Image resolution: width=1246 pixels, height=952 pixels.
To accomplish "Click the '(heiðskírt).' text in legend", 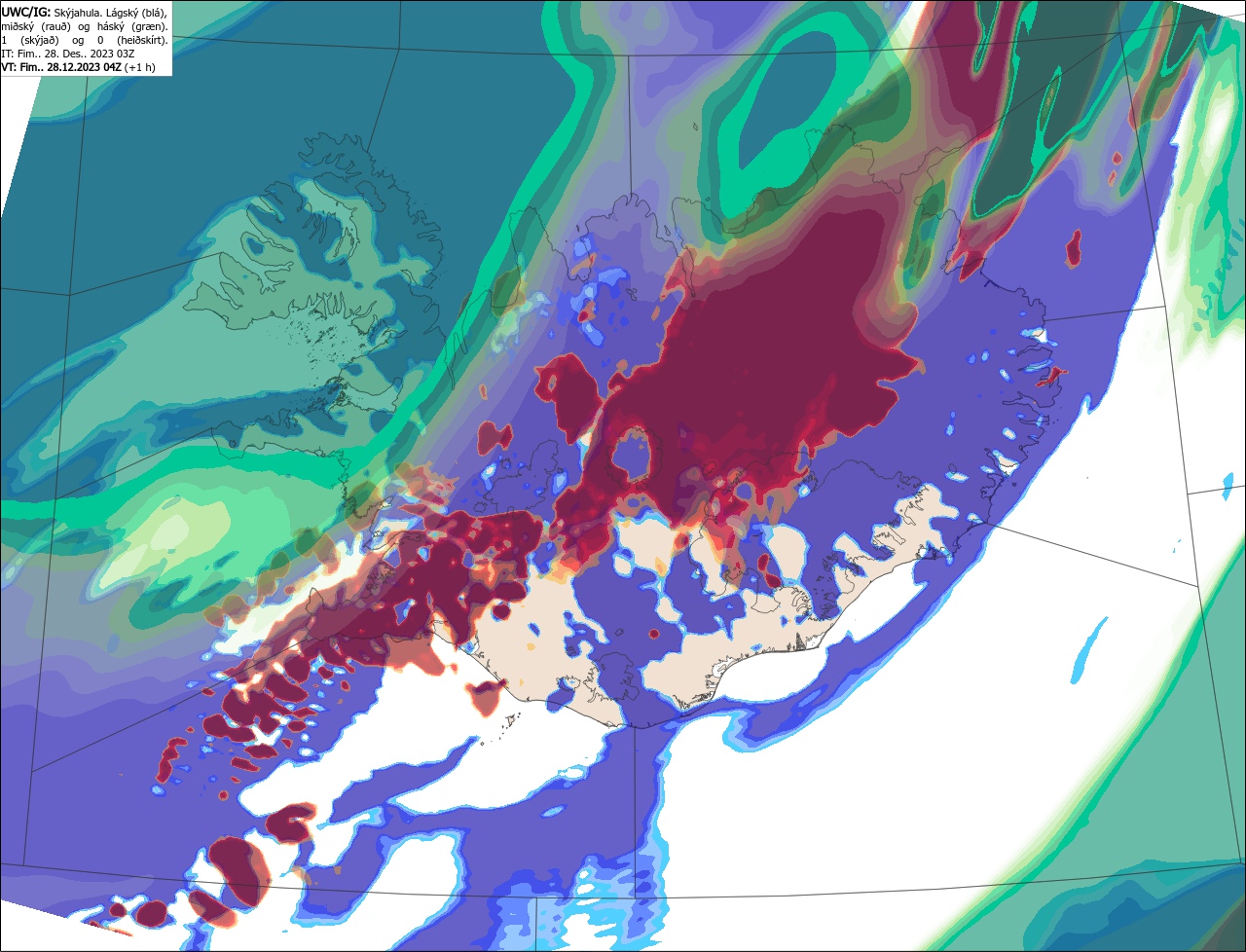I will pyautogui.click(x=142, y=40).
